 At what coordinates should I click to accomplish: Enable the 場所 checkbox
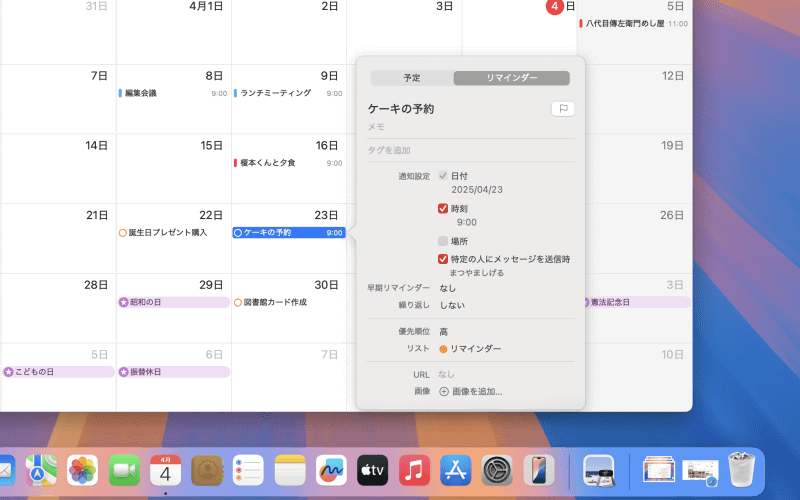pyautogui.click(x=443, y=241)
